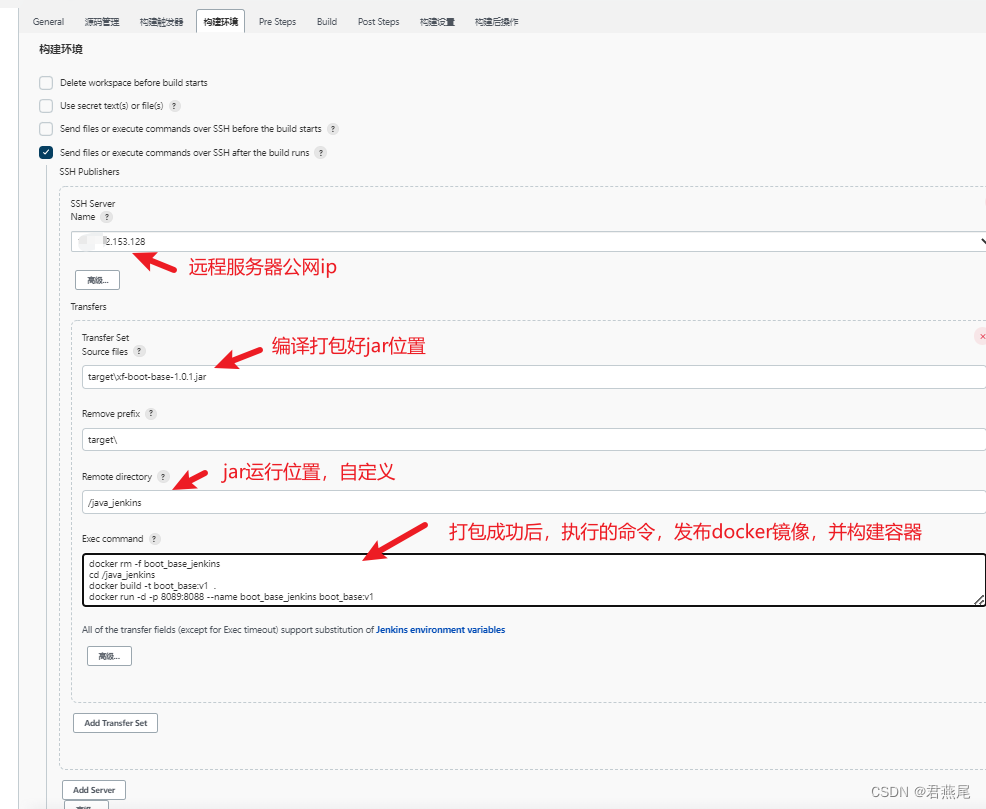The height and width of the screenshot is (809, 986).
Task: Open help for Remove prefix
Action: click(x=151, y=414)
